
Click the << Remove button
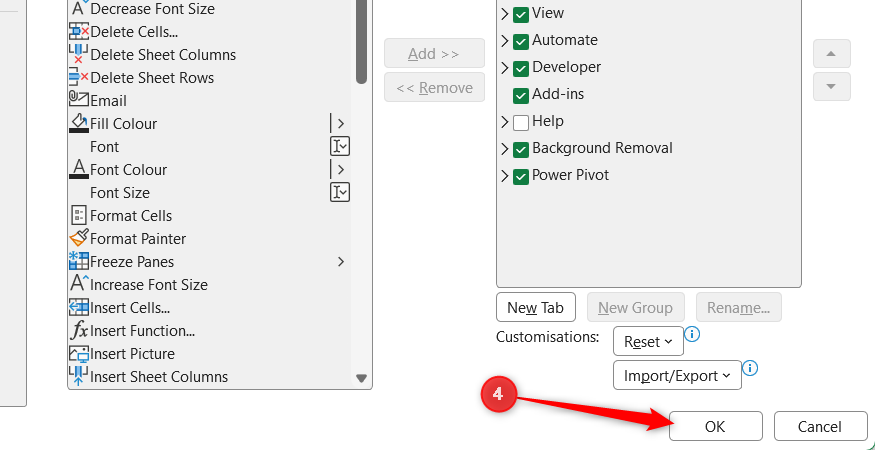(x=434, y=88)
